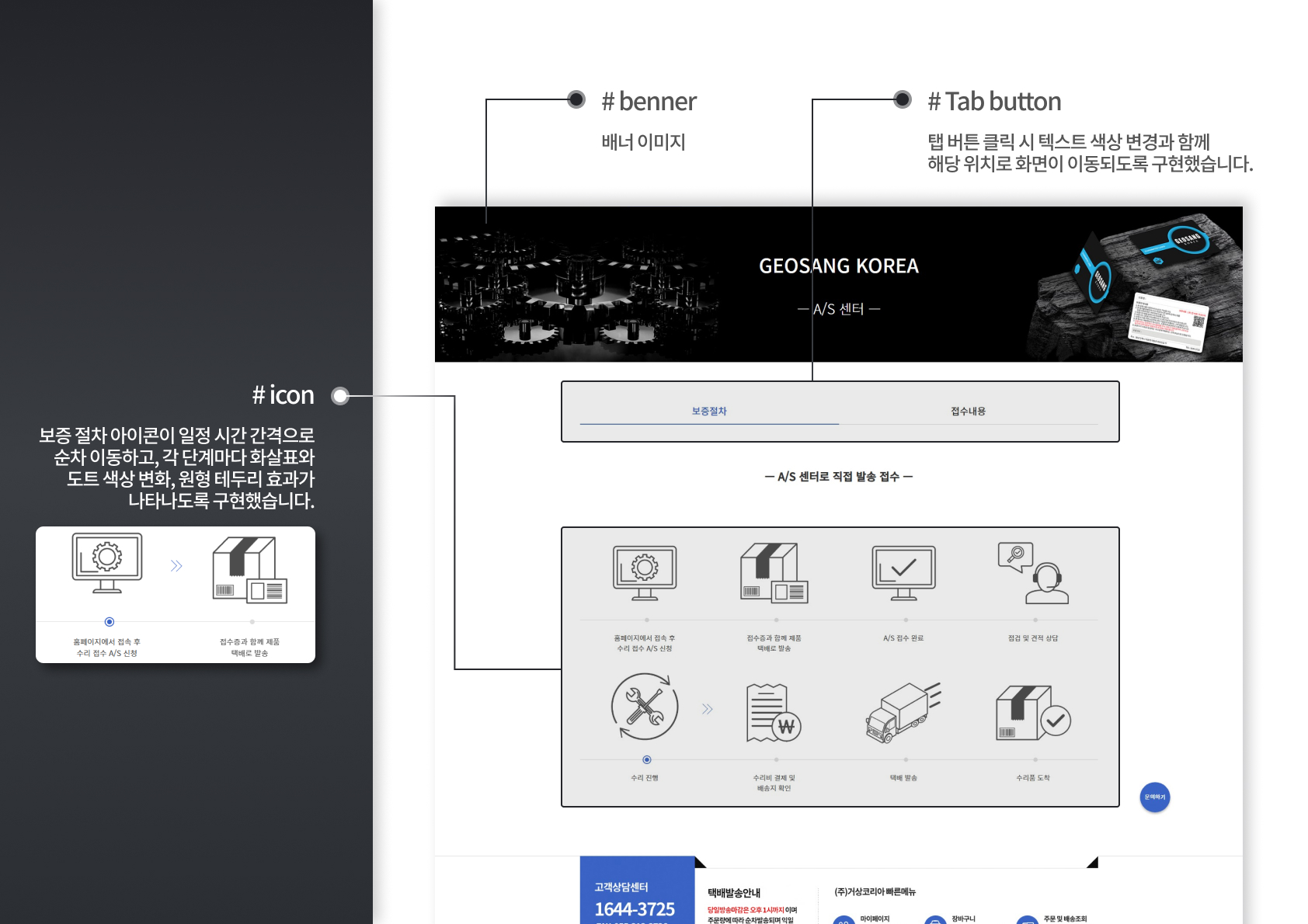1308x924 pixels.
Task: Click the monitor gear icon in the main step grid
Action: (x=644, y=573)
